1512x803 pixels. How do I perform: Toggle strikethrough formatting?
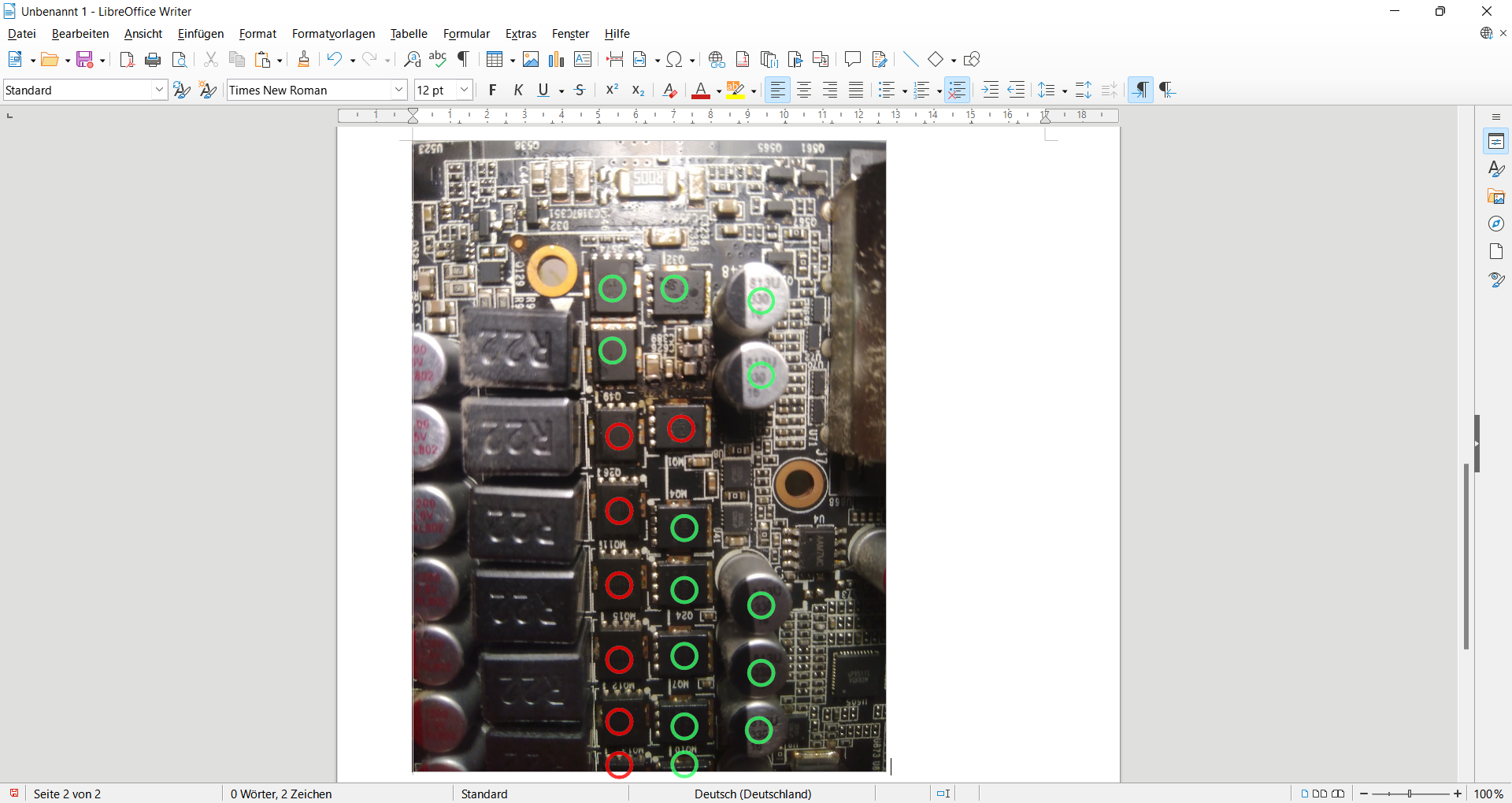(x=580, y=90)
